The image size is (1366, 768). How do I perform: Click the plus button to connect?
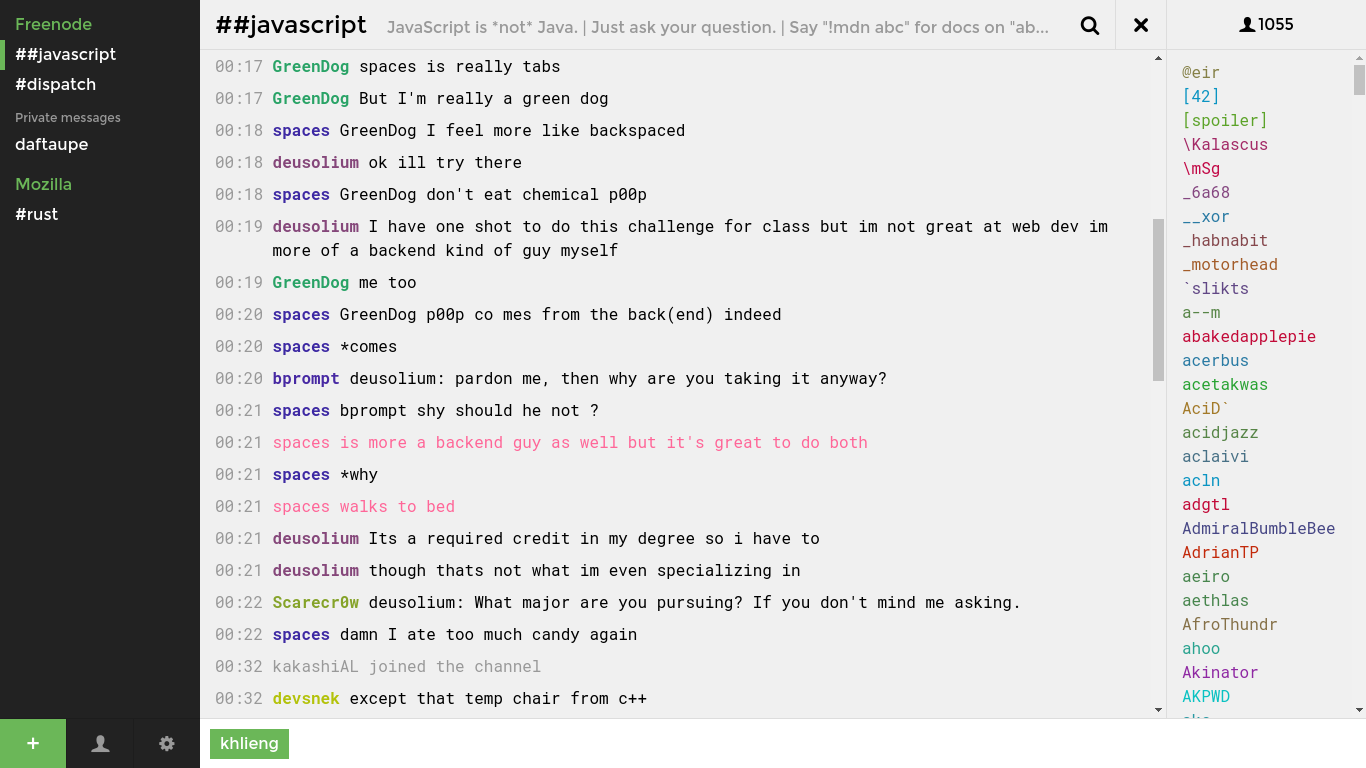(x=33, y=743)
